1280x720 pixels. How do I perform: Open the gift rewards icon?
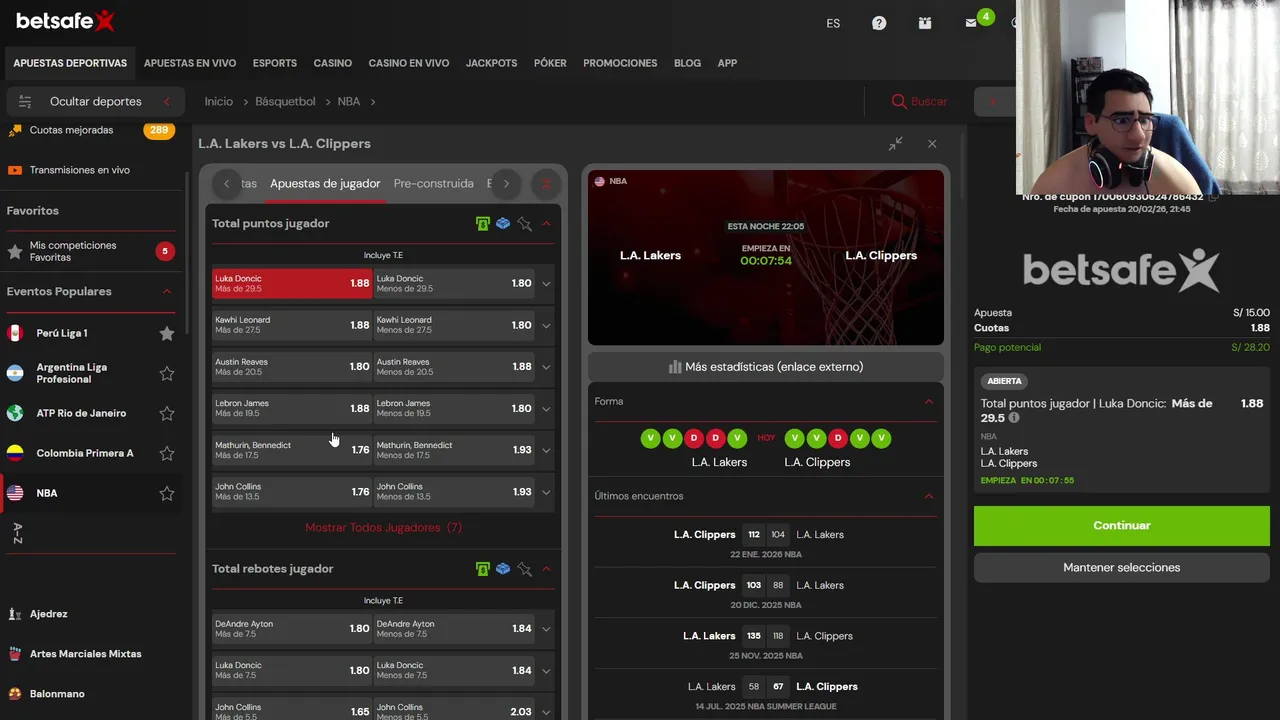(x=925, y=23)
